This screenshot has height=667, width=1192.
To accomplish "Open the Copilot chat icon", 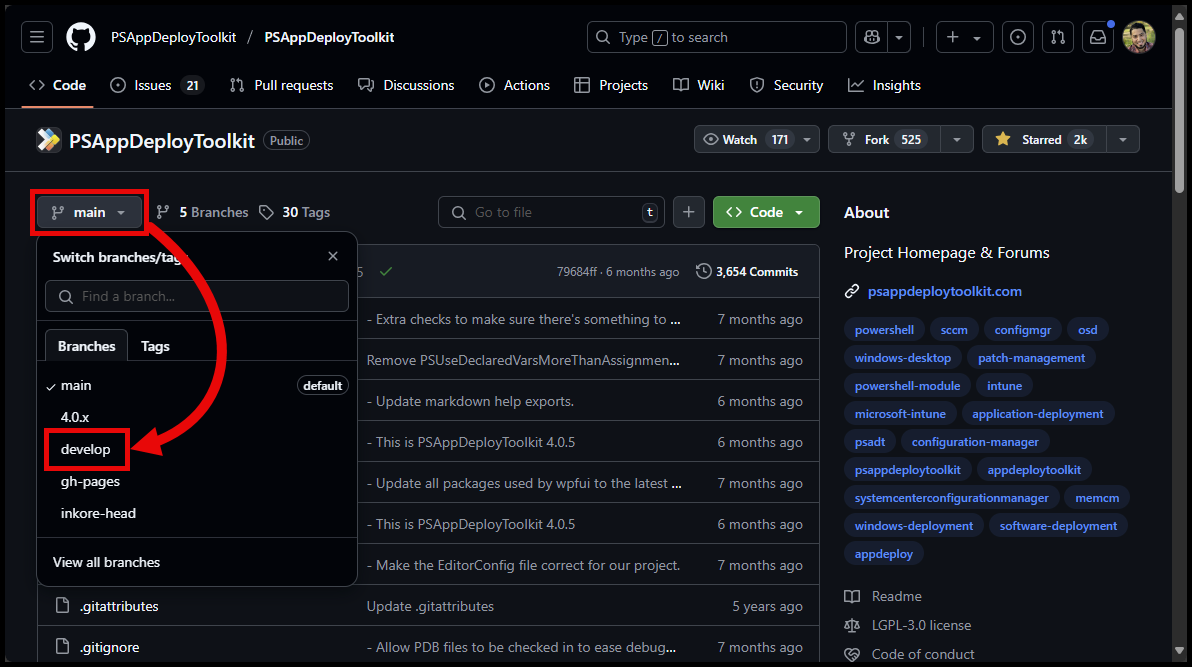I will click(x=872, y=37).
